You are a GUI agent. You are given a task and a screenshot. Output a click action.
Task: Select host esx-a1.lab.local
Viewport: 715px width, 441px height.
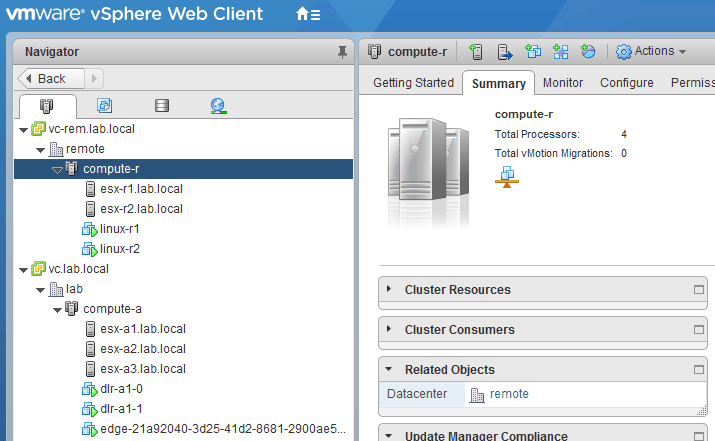coord(143,329)
